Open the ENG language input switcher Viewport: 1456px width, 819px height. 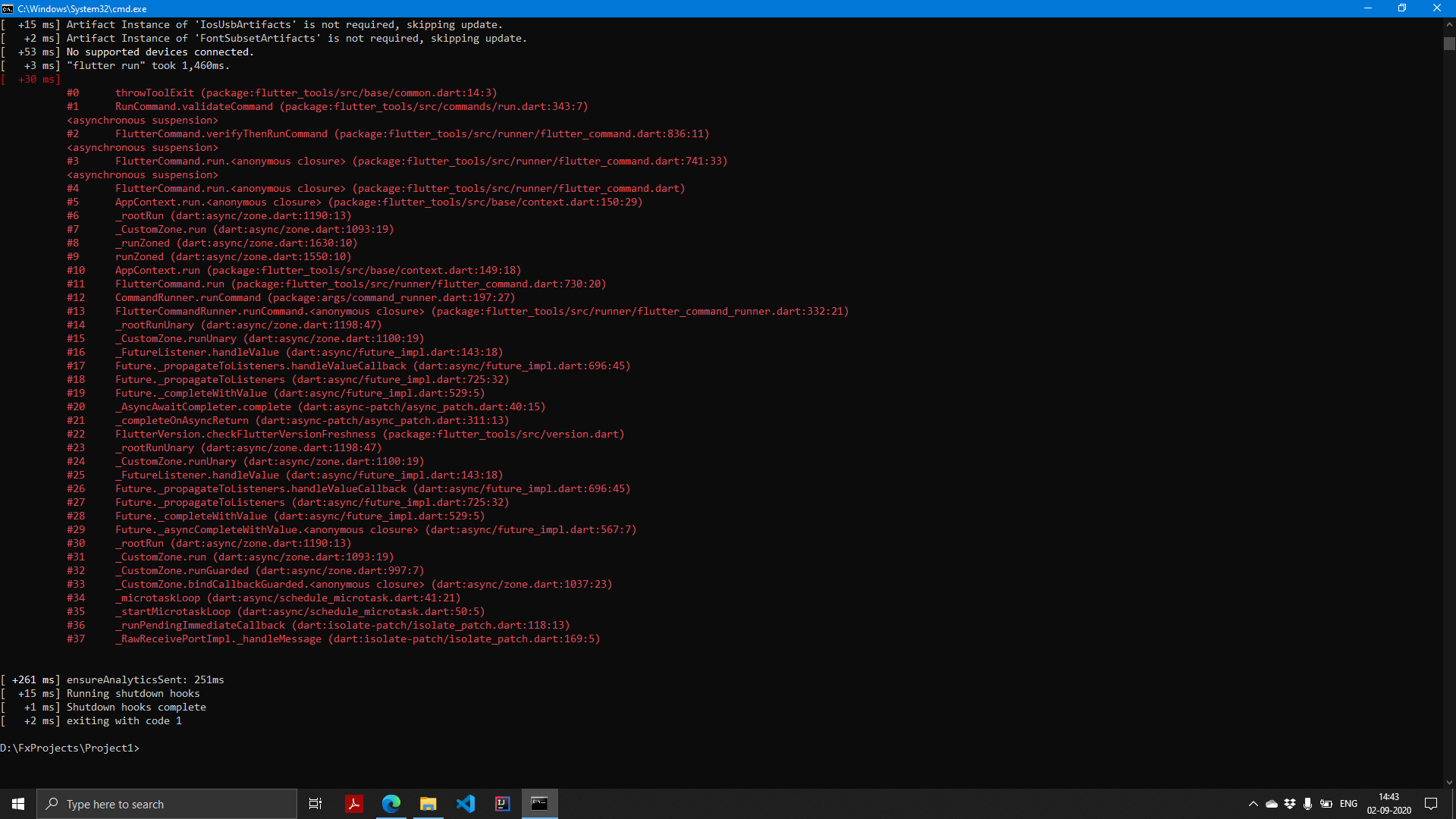pyautogui.click(x=1349, y=804)
